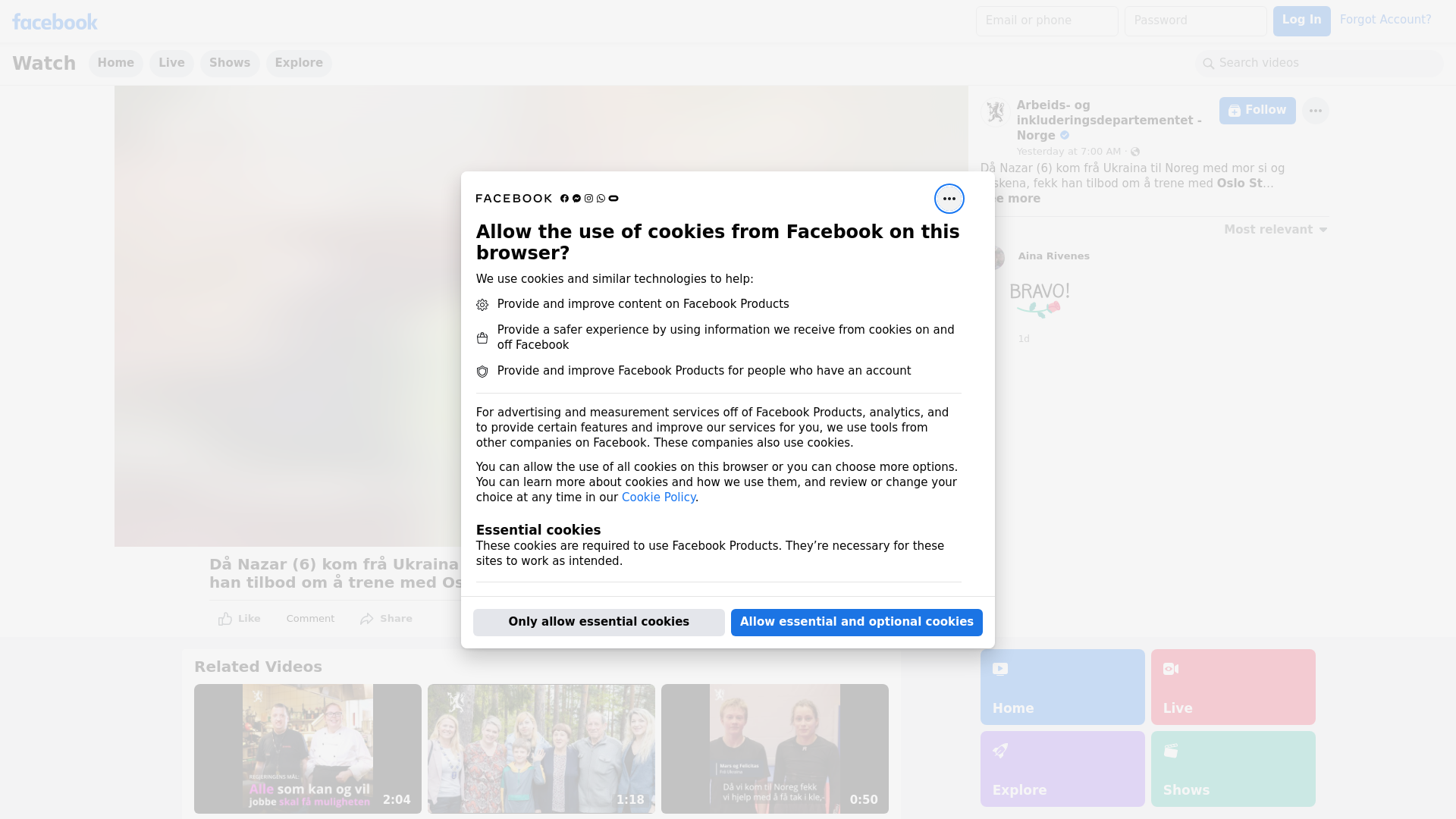
Task: Click the page name Arbeids- og inkluderingsdepartementet
Action: click(x=1109, y=121)
